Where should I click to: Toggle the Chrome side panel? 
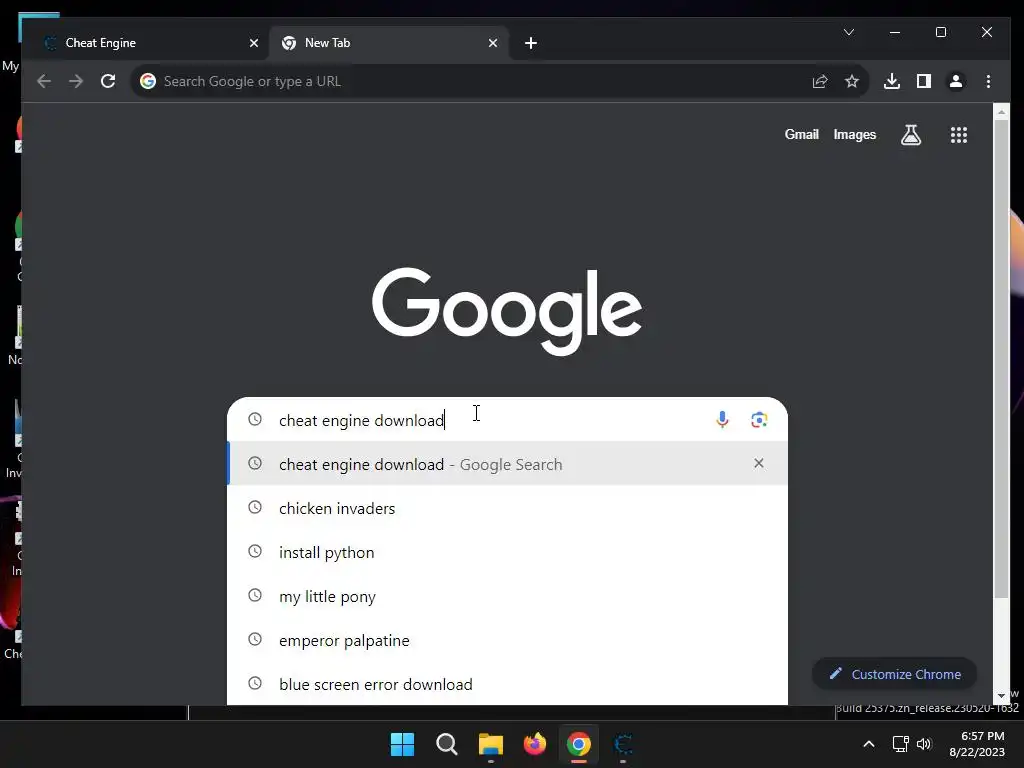coord(923,81)
